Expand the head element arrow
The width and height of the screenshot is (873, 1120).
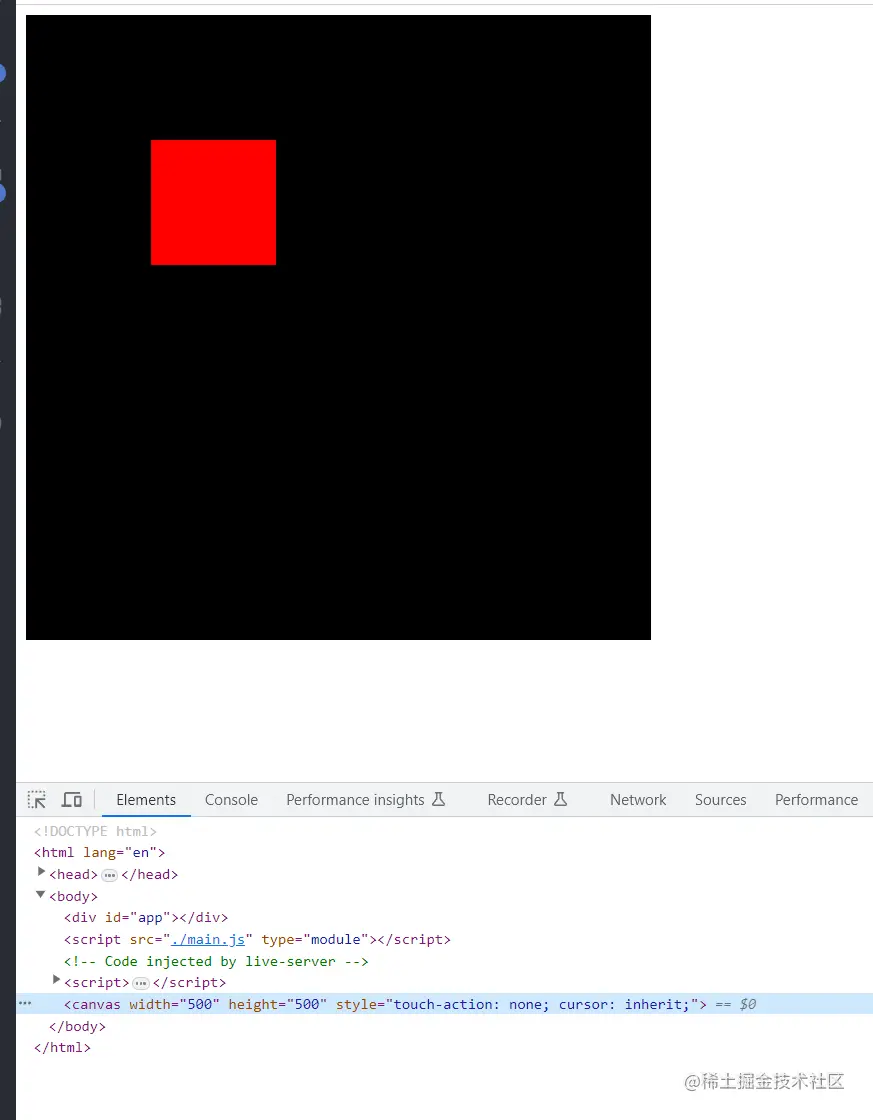41,872
